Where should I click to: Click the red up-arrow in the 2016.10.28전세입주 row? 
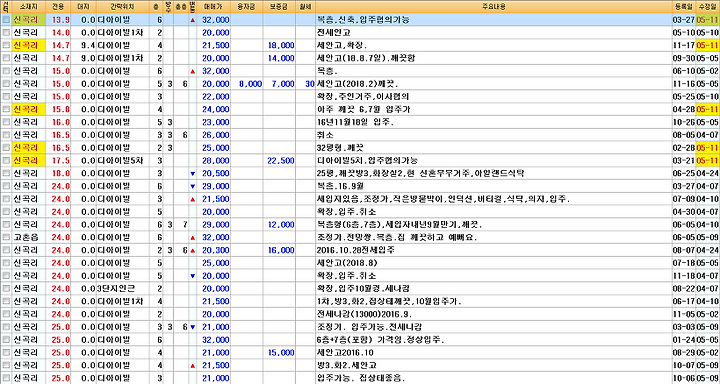(192, 250)
